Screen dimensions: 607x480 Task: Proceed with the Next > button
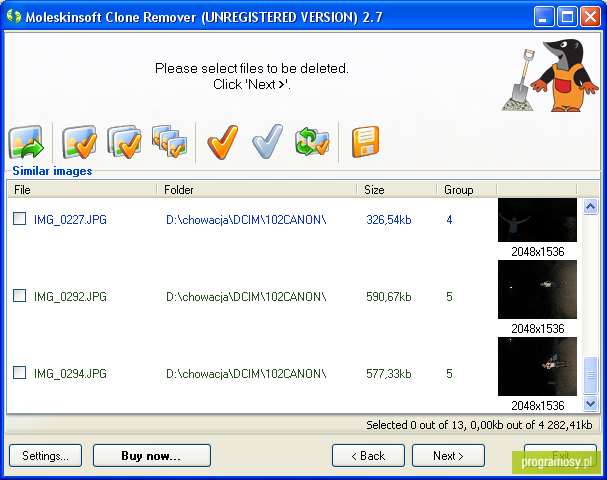[448, 456]
